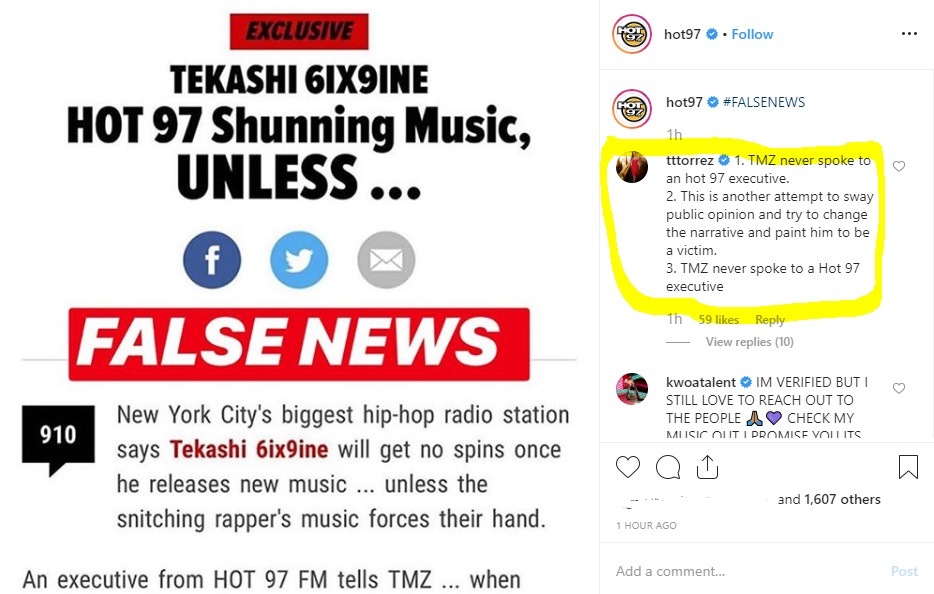Screen dimensions: 934x594
Task: Open the comment speech bubble icon
Action: 668,467
